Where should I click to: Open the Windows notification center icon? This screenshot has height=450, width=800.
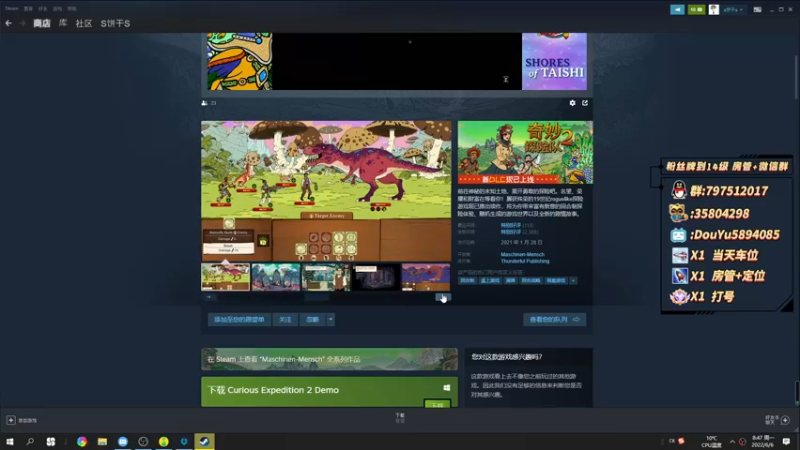click(x=786, y=441)
